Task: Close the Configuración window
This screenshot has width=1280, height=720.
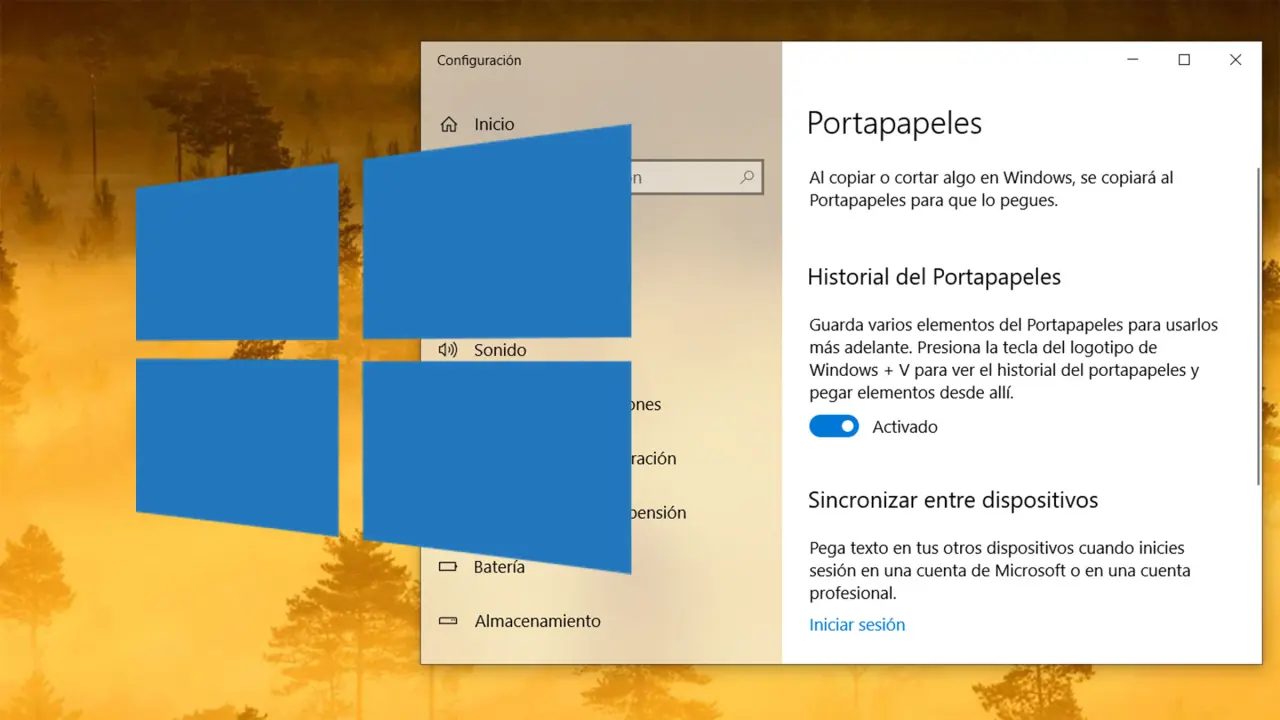Action: click(x=1235, y=60)
